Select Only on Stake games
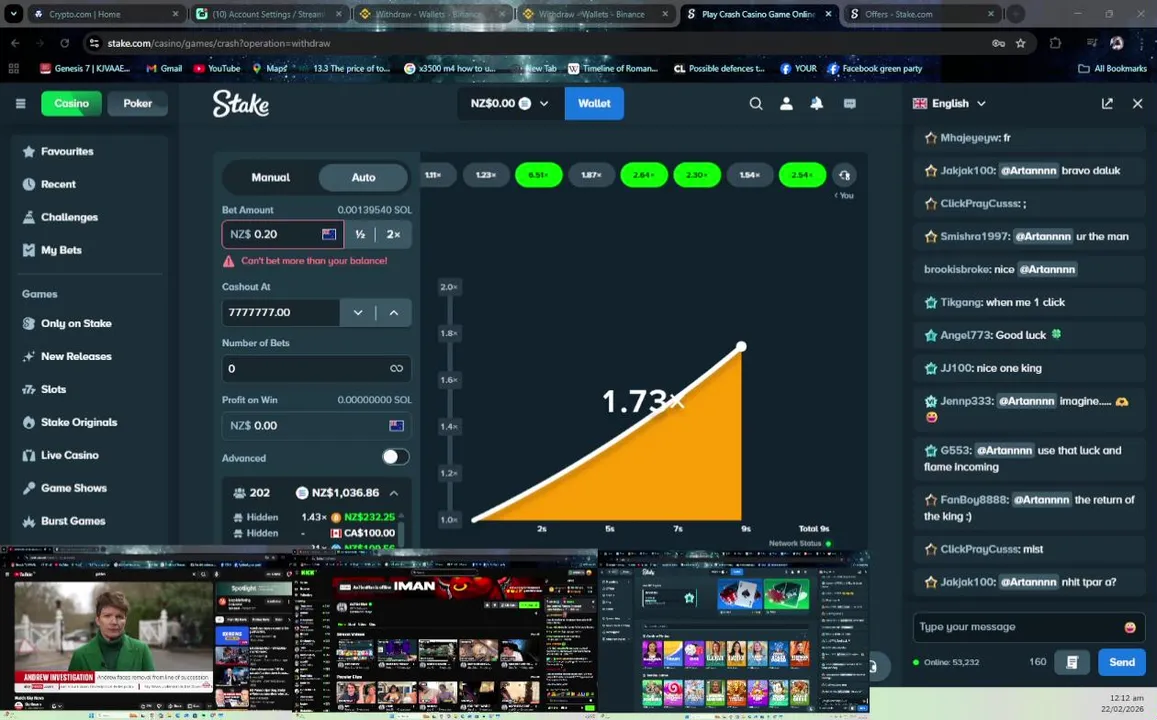 75,323
